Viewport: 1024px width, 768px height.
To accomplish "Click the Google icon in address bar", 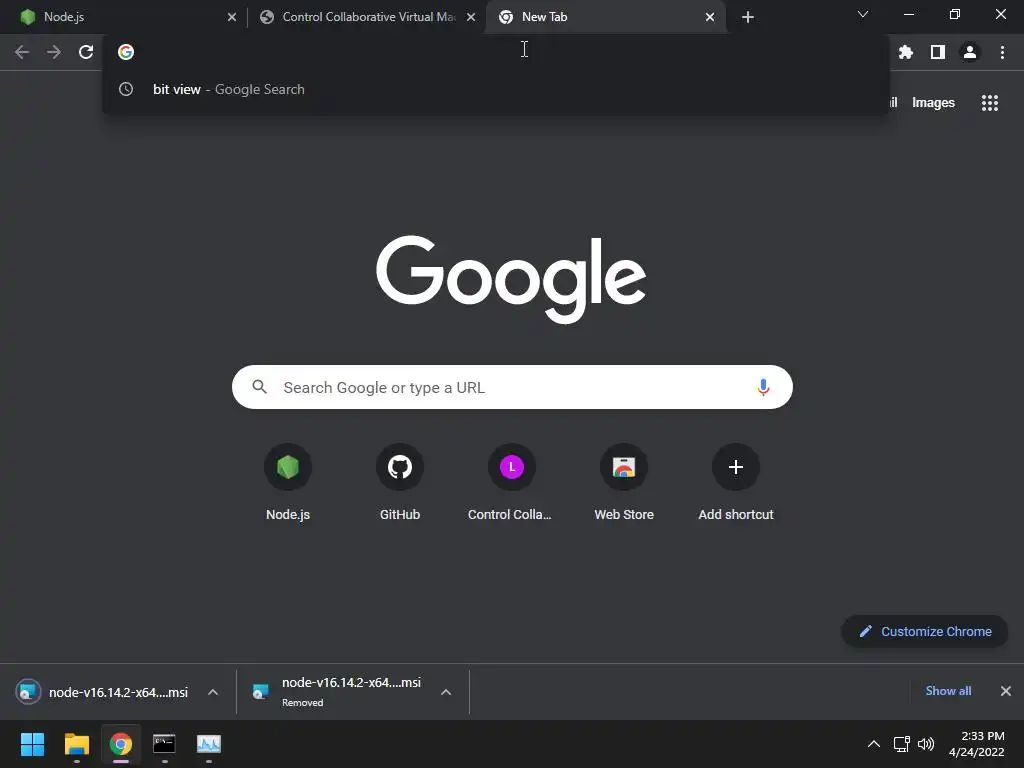I will [126, 52].
